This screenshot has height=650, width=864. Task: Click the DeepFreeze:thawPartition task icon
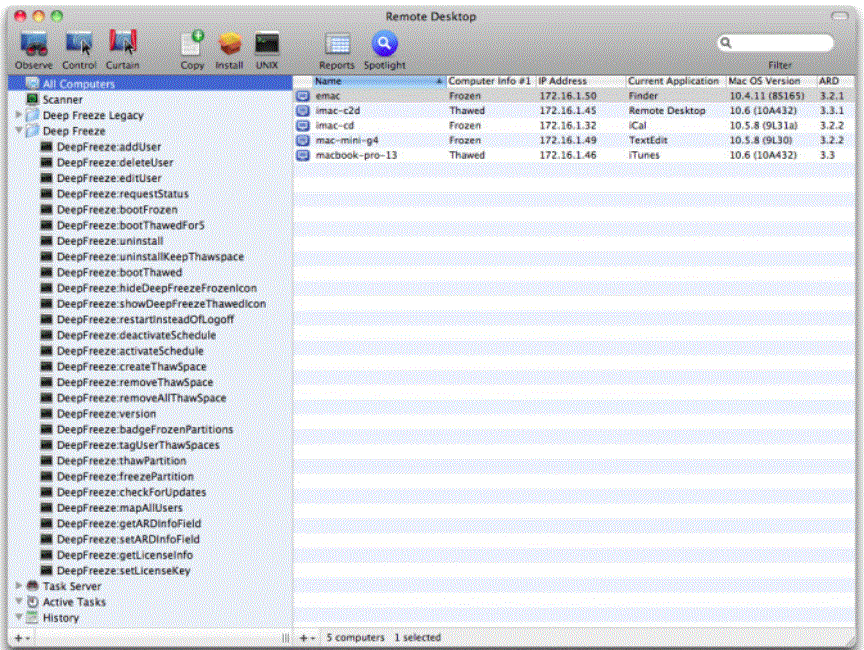tap(47, 461)
